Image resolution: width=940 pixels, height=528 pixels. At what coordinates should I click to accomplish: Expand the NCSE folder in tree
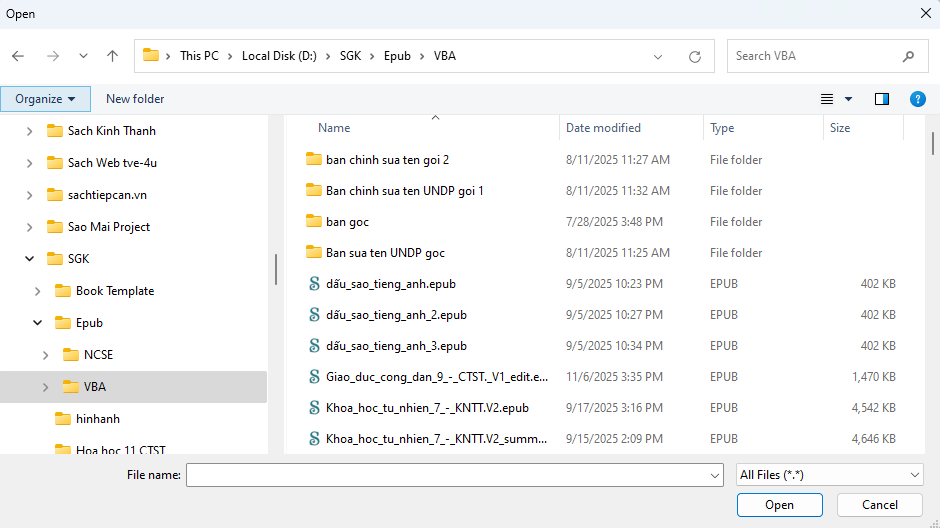click(x=45, y=355)
